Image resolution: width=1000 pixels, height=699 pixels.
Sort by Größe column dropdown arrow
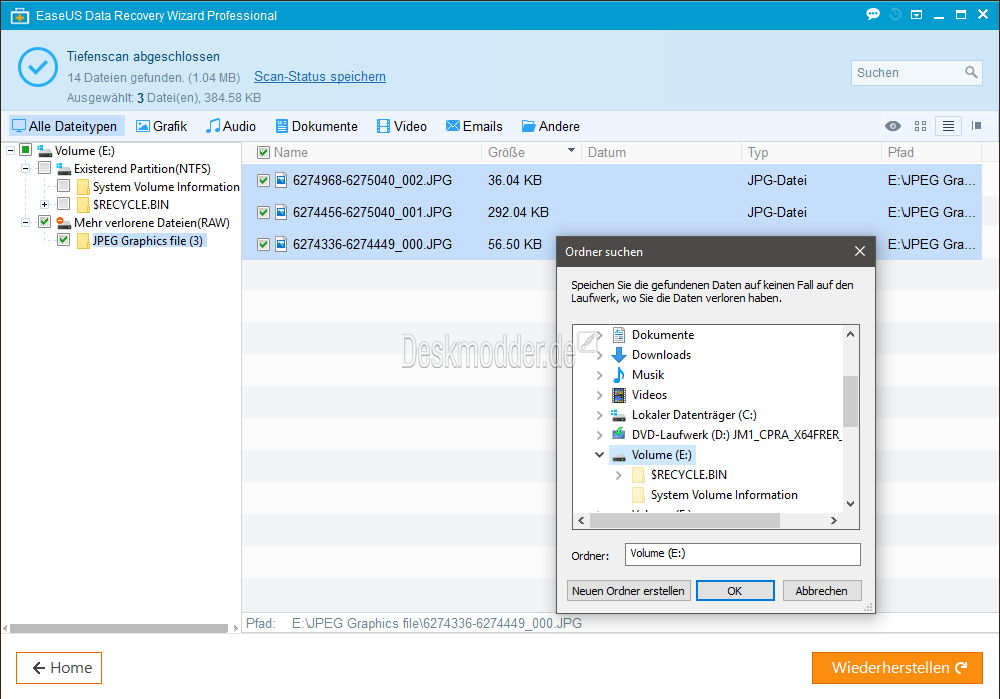[571, 151]
